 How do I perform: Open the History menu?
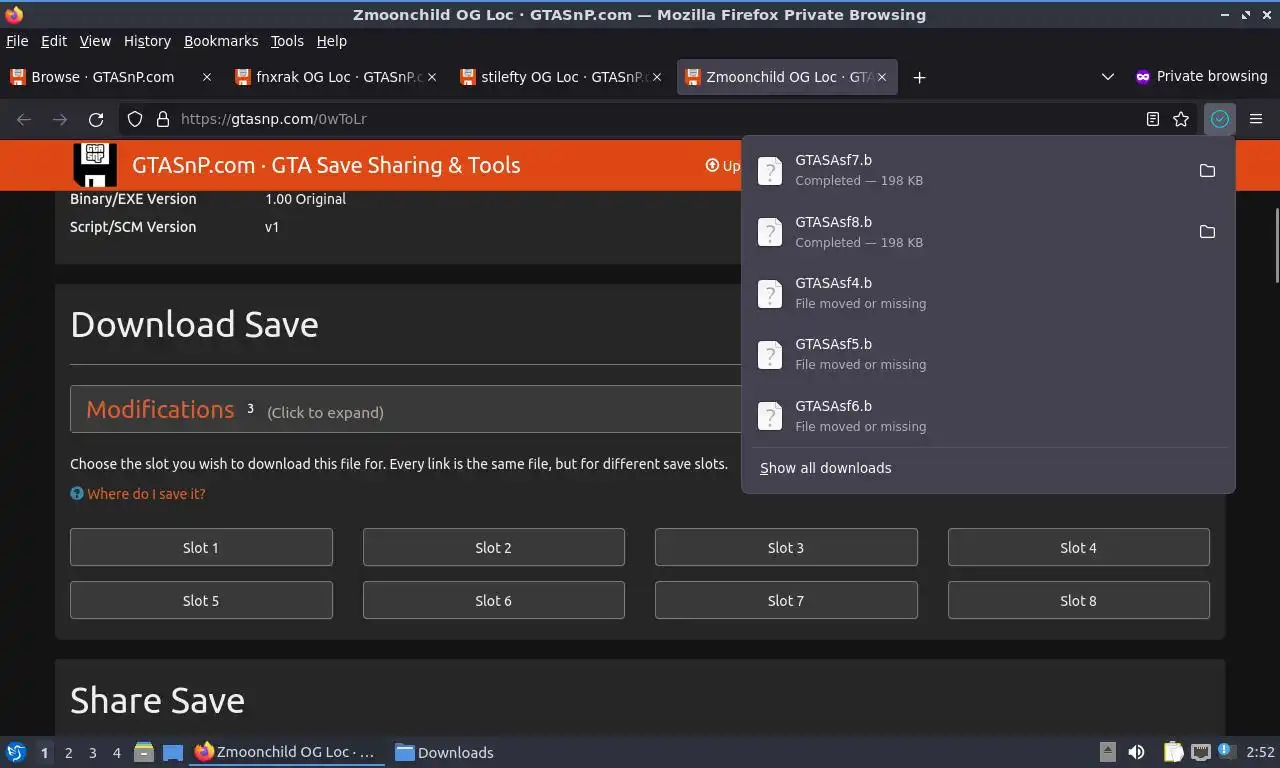tap(147, 41)
